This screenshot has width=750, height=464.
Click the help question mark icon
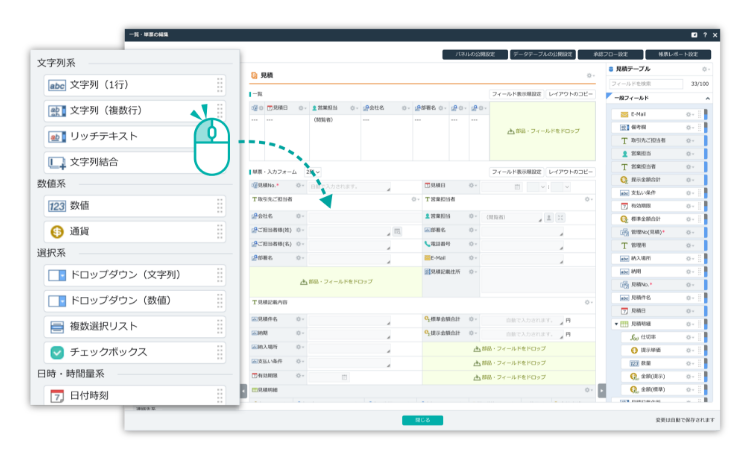pos(704,35)
